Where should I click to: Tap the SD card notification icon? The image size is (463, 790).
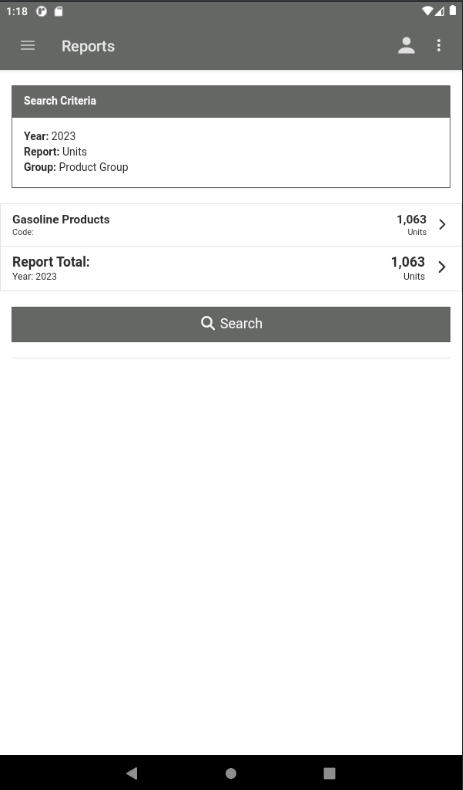pos(58,11)
